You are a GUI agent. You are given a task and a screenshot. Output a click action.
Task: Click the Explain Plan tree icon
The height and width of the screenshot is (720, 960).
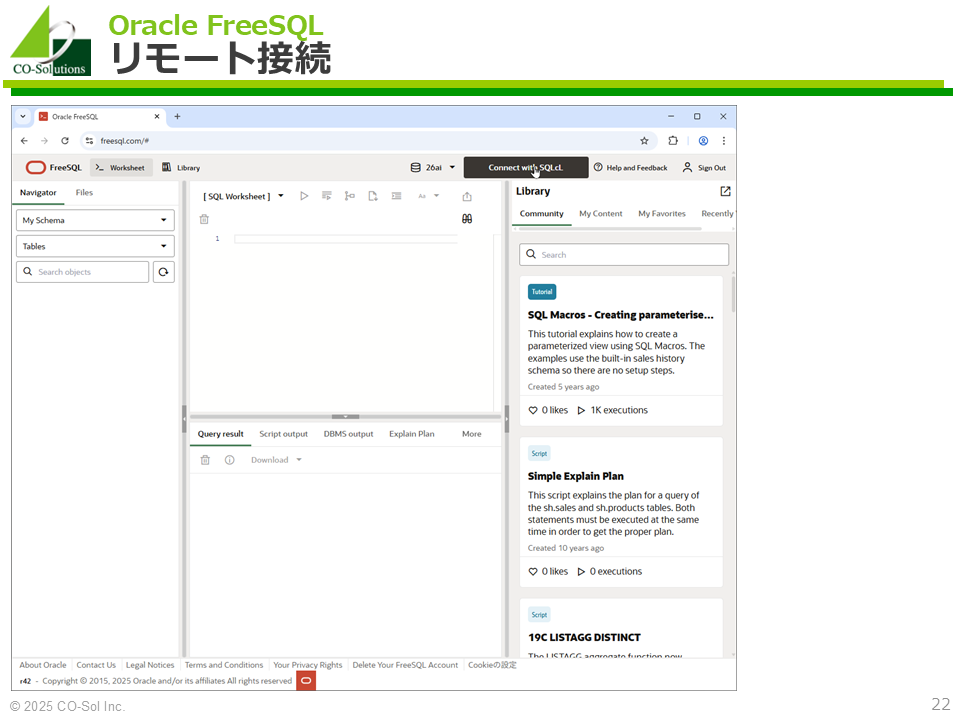coord(349,196)
